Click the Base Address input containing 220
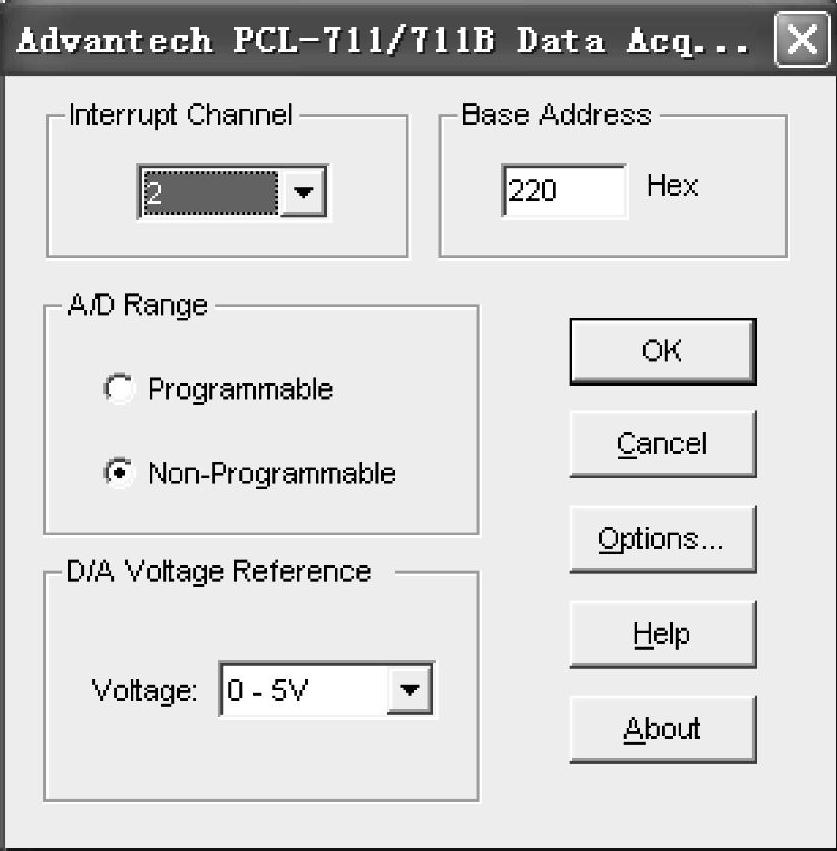The image size is (837, 851). (565, 190)
